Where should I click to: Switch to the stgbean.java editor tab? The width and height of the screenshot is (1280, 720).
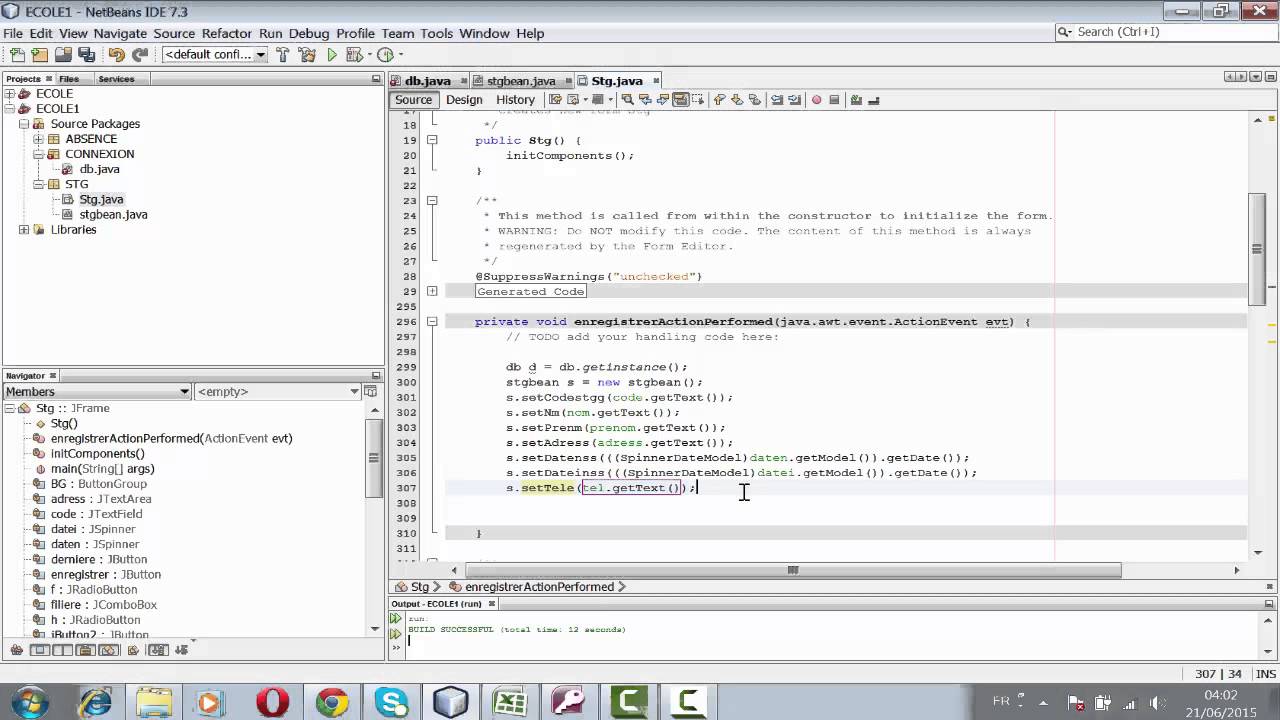[x=520, y=81]
